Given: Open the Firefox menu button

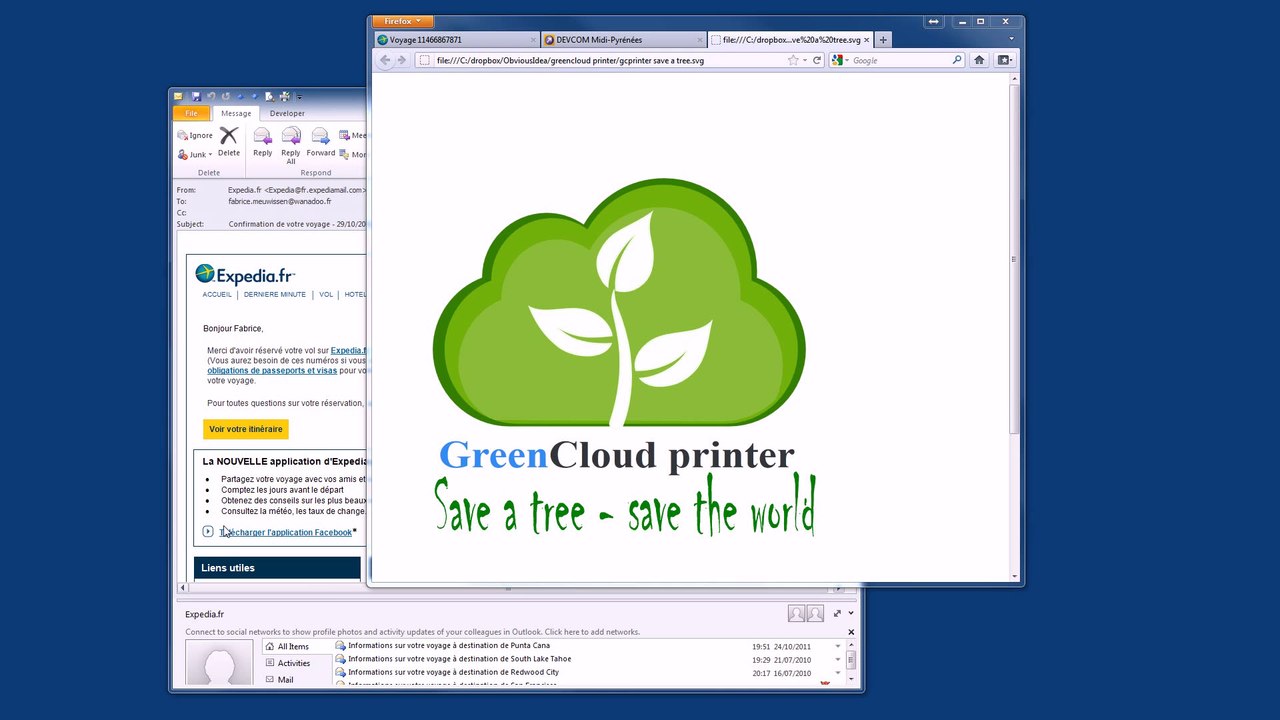Looking at the screenshot, I should point(402,21).
